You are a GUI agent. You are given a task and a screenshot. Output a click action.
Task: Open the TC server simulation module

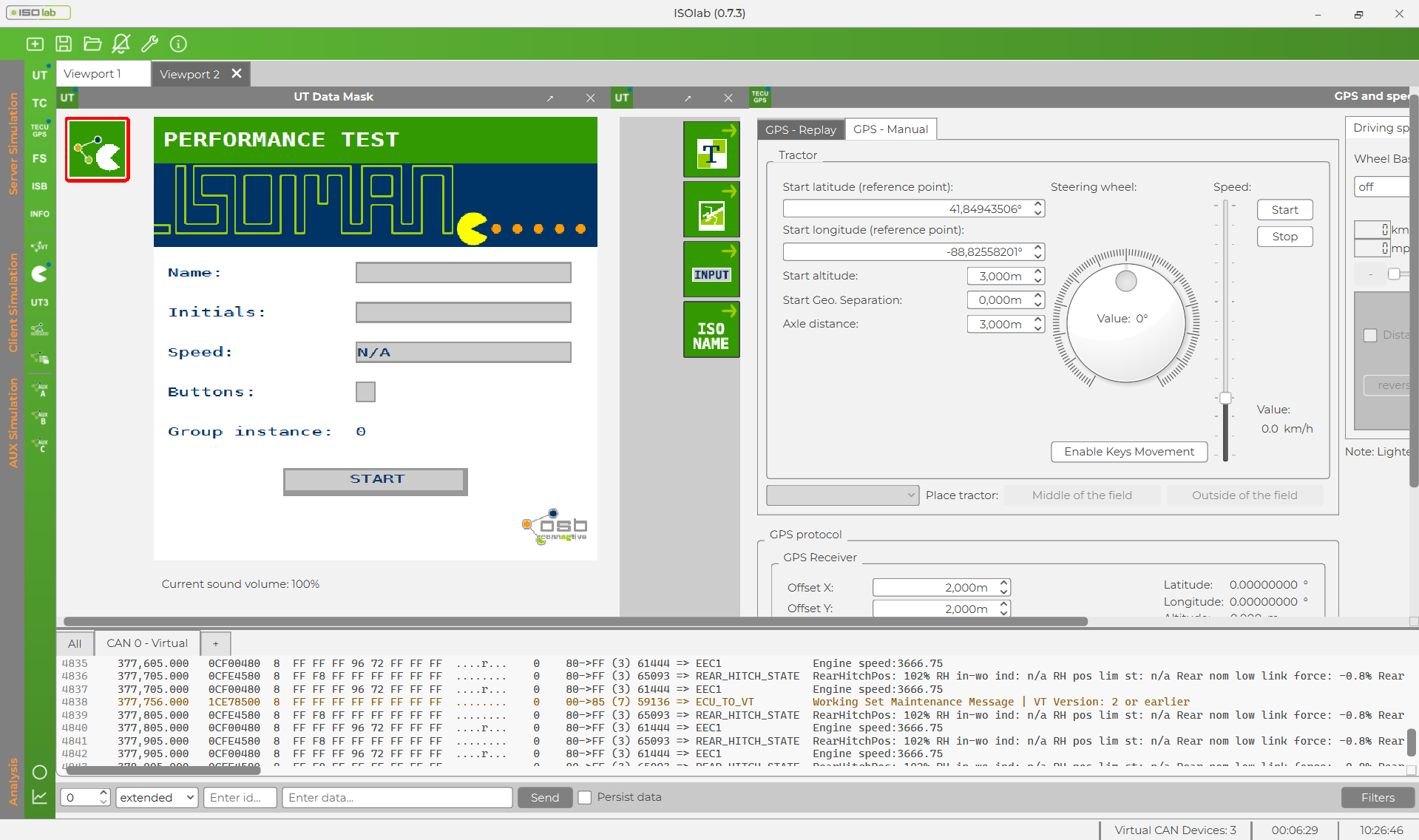click(x=40, y=103)
